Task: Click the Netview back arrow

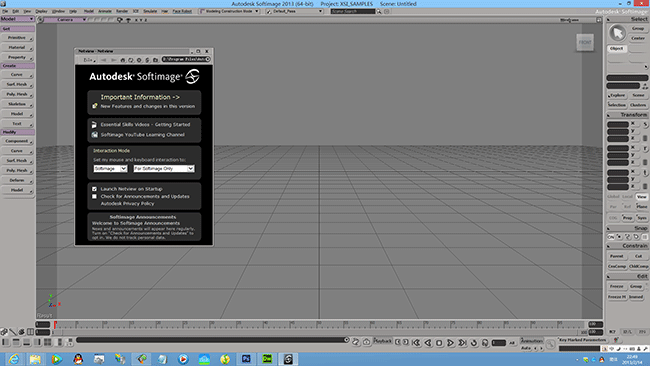Action: [x=104, y=60]
